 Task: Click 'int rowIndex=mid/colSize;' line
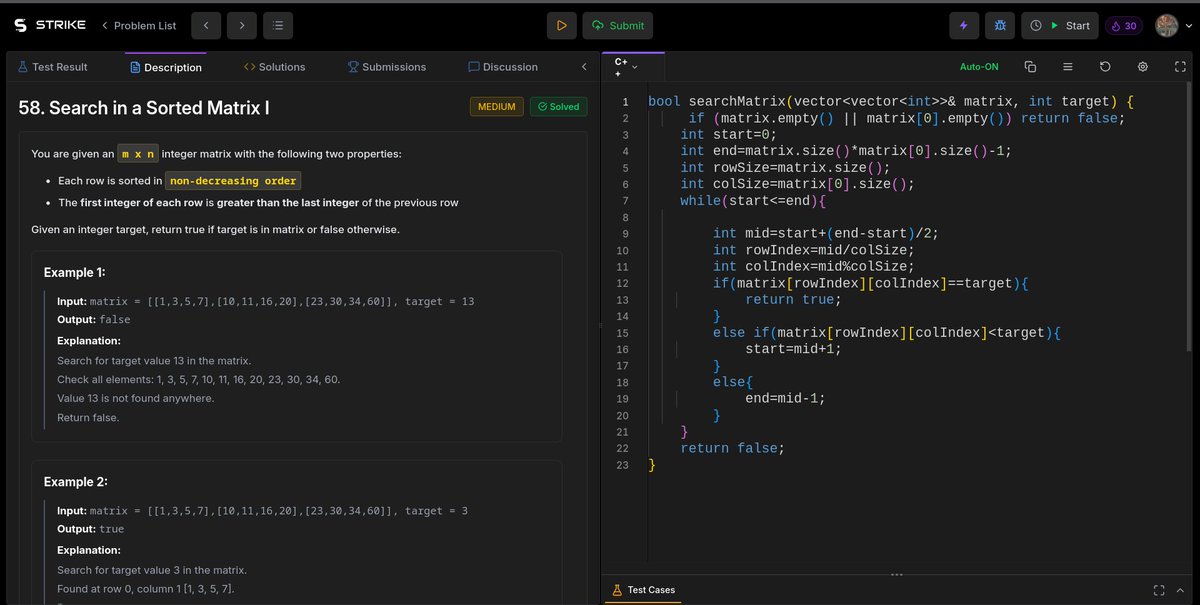814,250
